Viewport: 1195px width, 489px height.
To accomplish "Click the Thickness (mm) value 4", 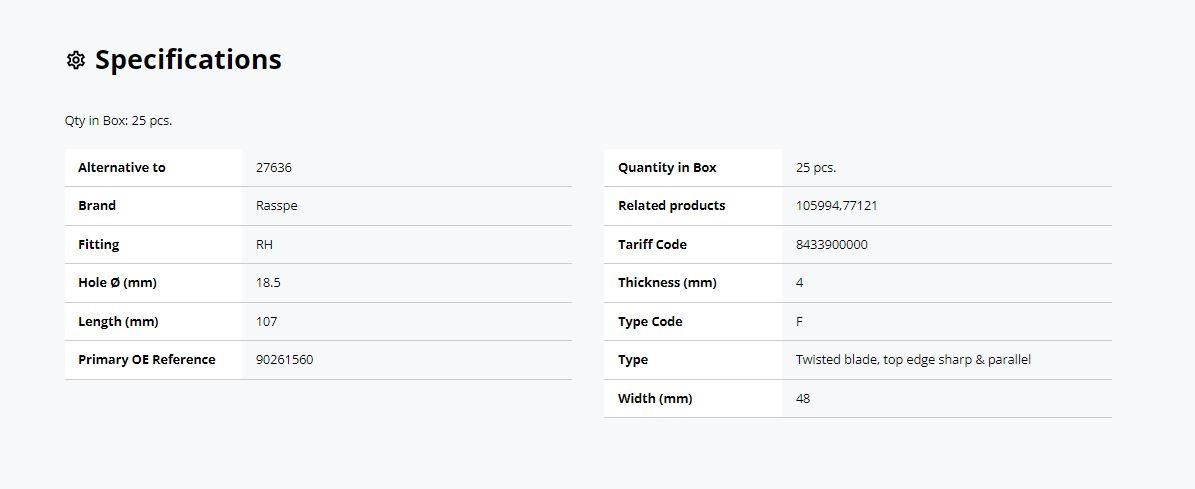I will click(x=799, y=283).
